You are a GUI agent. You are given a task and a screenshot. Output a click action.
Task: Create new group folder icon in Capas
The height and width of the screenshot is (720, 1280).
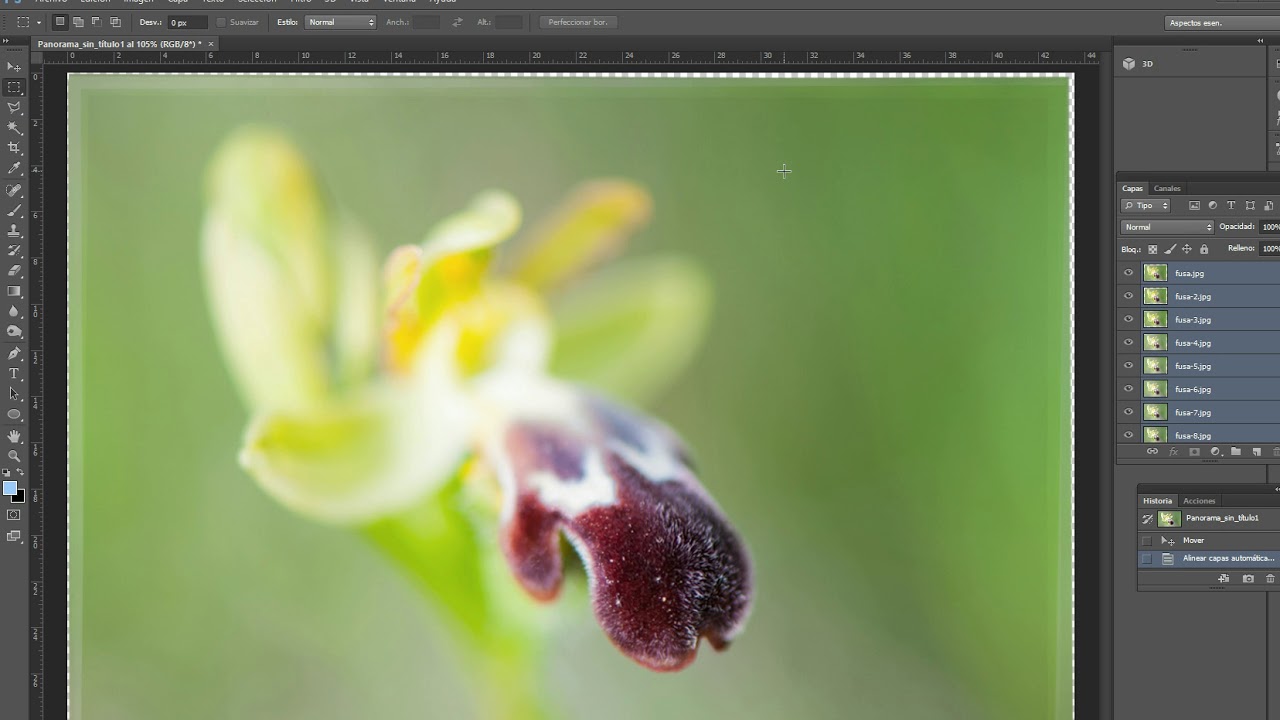(x=1236, y=452)
